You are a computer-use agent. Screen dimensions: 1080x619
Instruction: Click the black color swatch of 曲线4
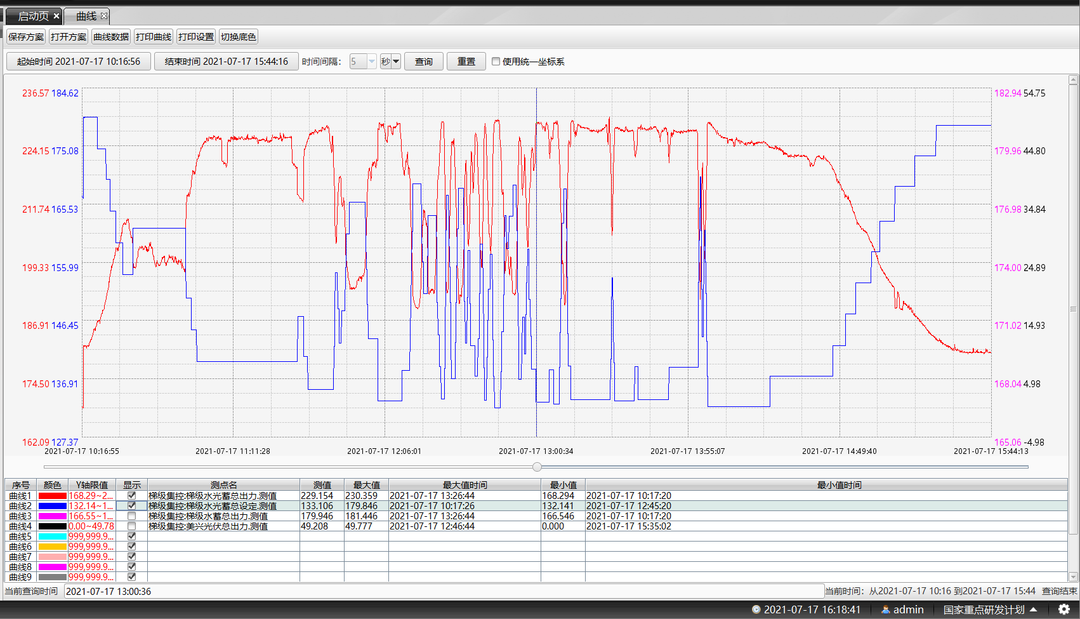[52, 526]
